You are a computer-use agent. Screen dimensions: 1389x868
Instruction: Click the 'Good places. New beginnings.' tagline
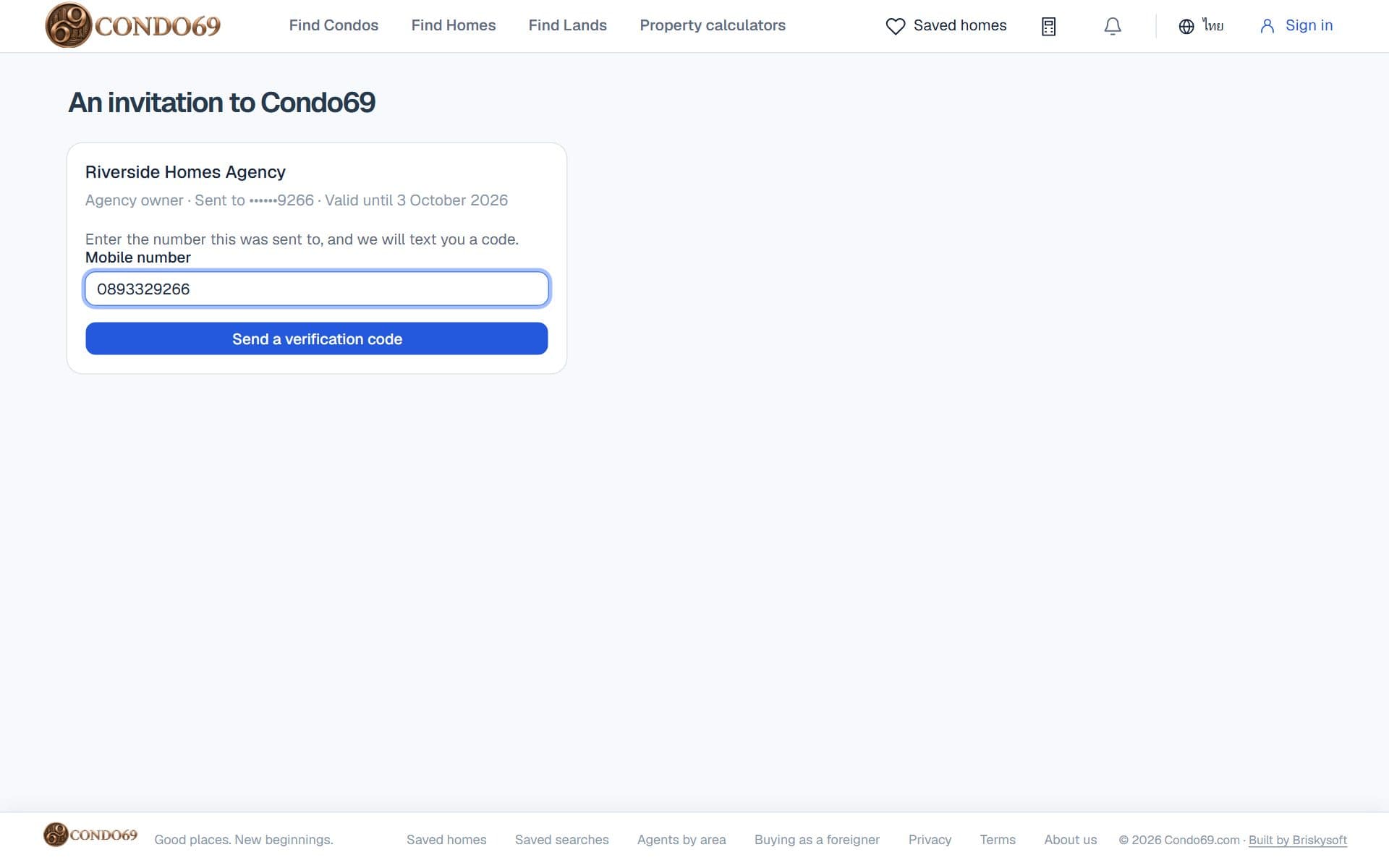click(x=244, y=840)
